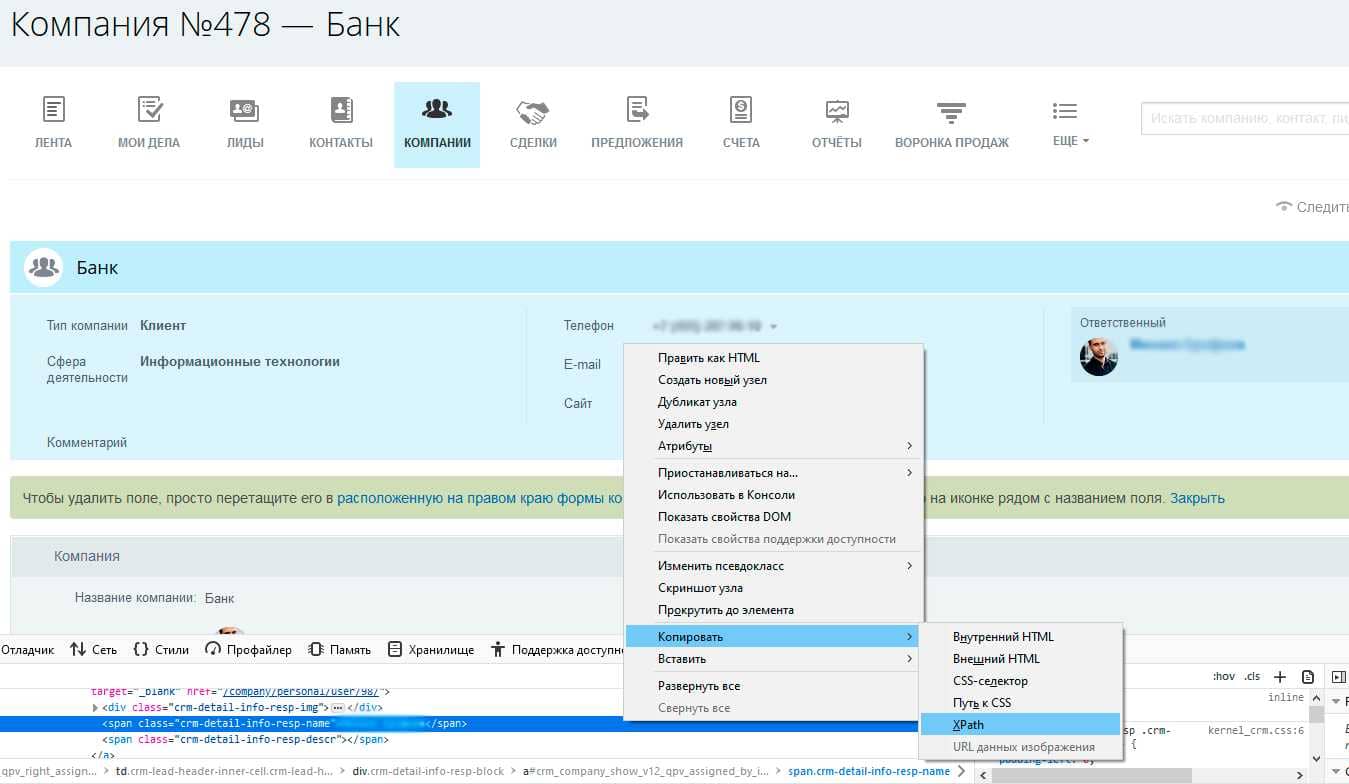Select the Компании people icon
This screenshot has width=1349, height=784.
click(437, 109)
